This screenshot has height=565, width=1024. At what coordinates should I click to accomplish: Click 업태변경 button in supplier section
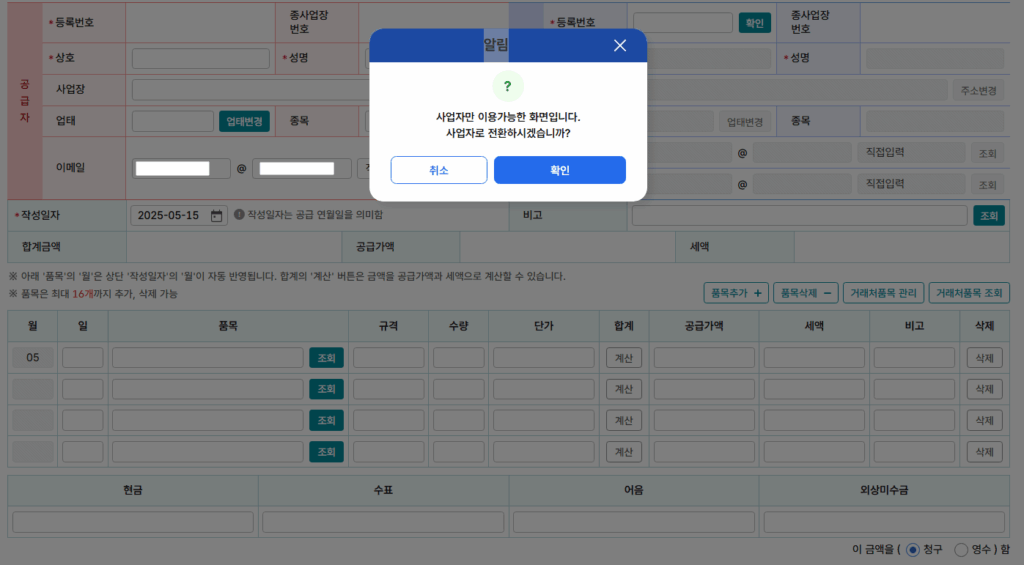[244, 121]
